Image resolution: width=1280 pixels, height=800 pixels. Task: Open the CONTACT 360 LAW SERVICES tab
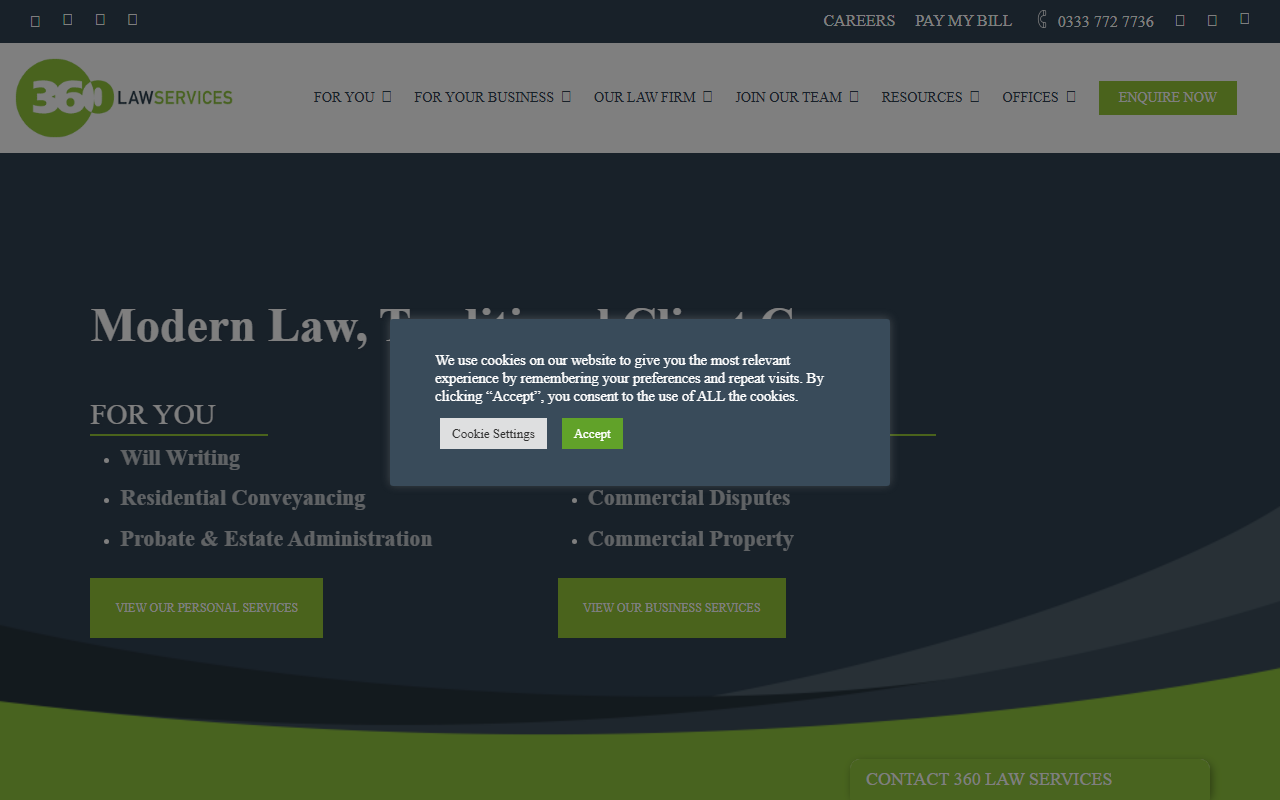tap(1030, 779)
